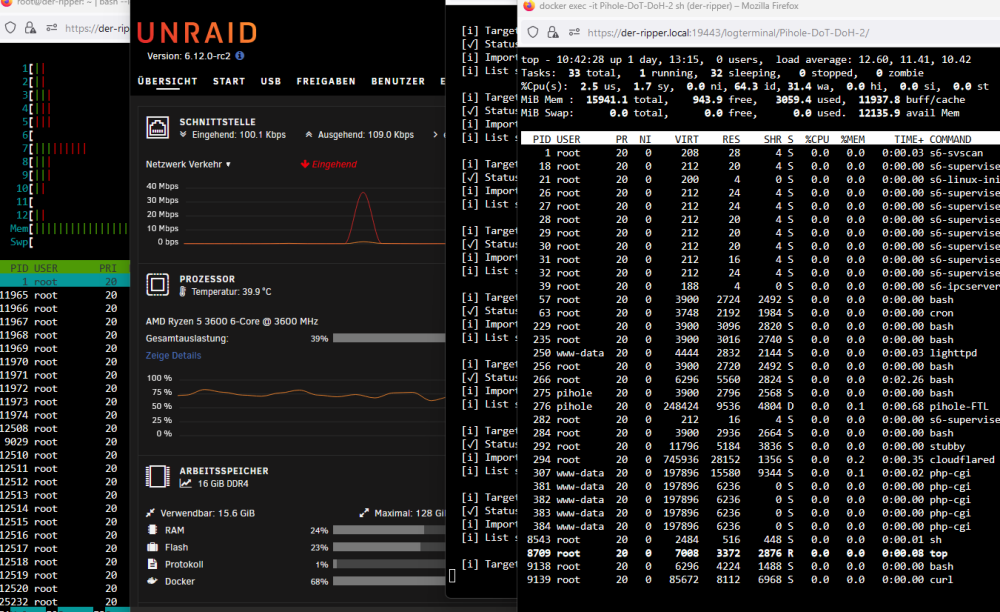Click the curl process row

[x=760, y=579]
